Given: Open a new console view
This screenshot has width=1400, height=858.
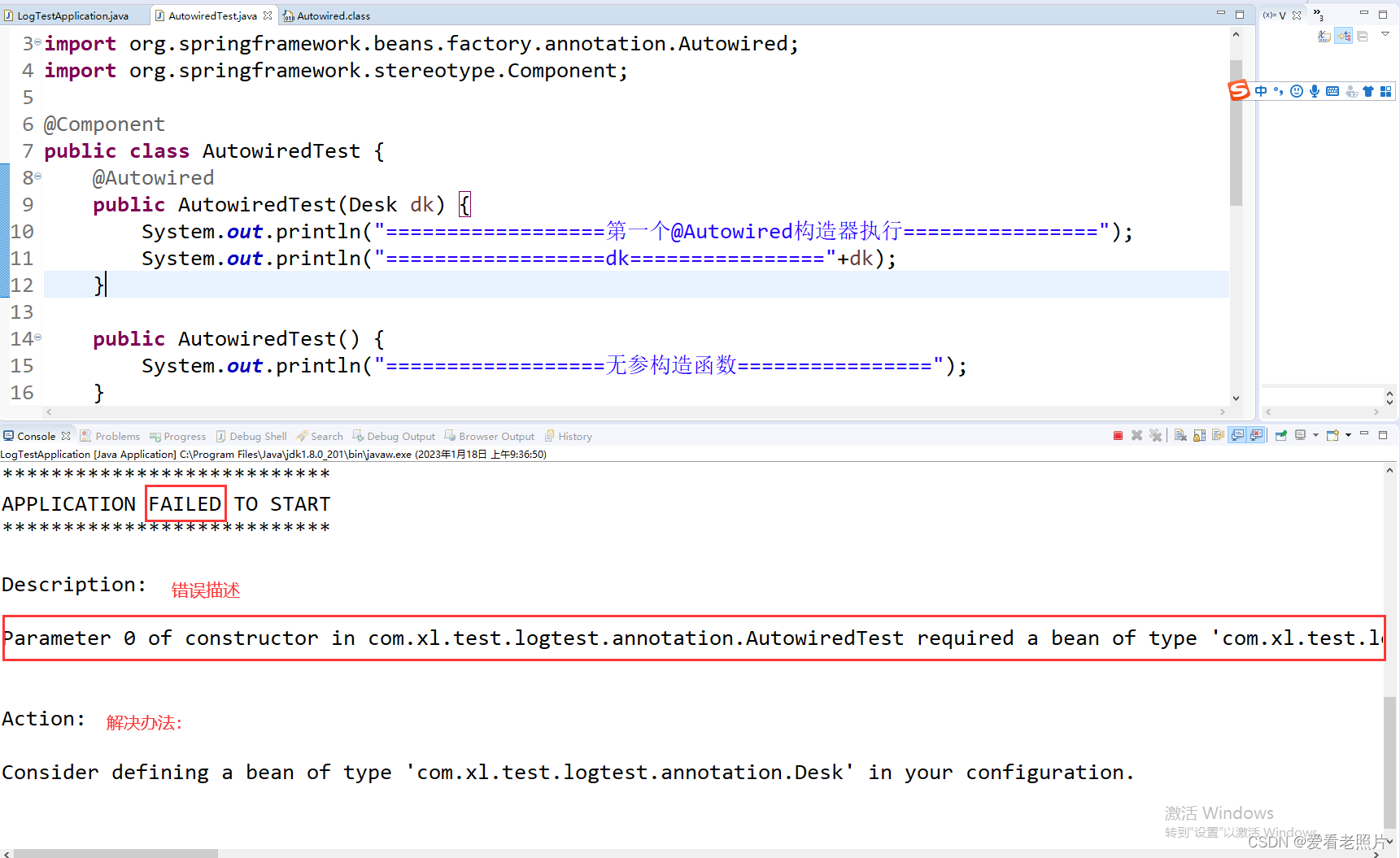Looking at the screenshot, I should click(x=1332, y=436).
